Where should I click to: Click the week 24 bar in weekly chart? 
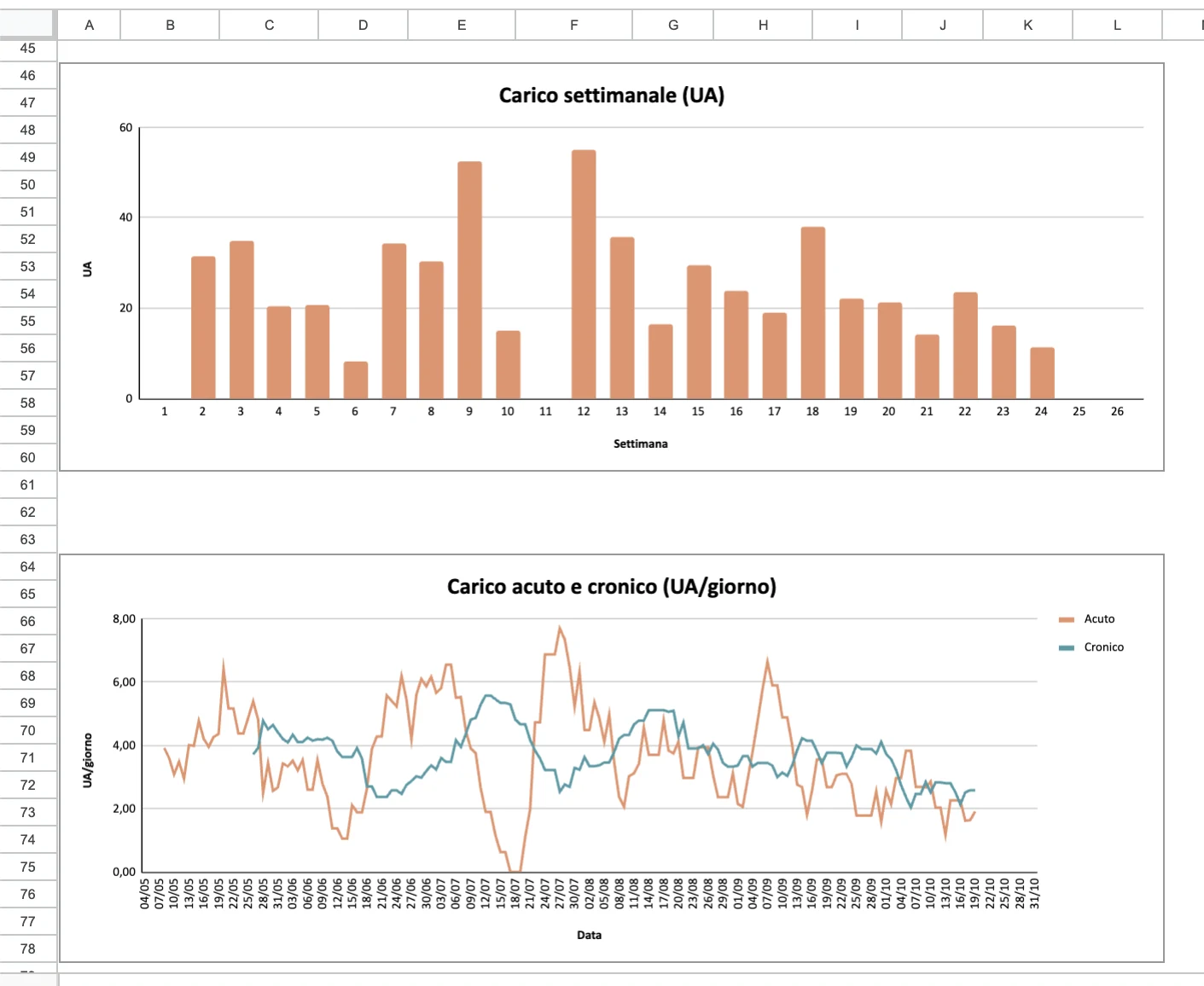[1042, 374]
